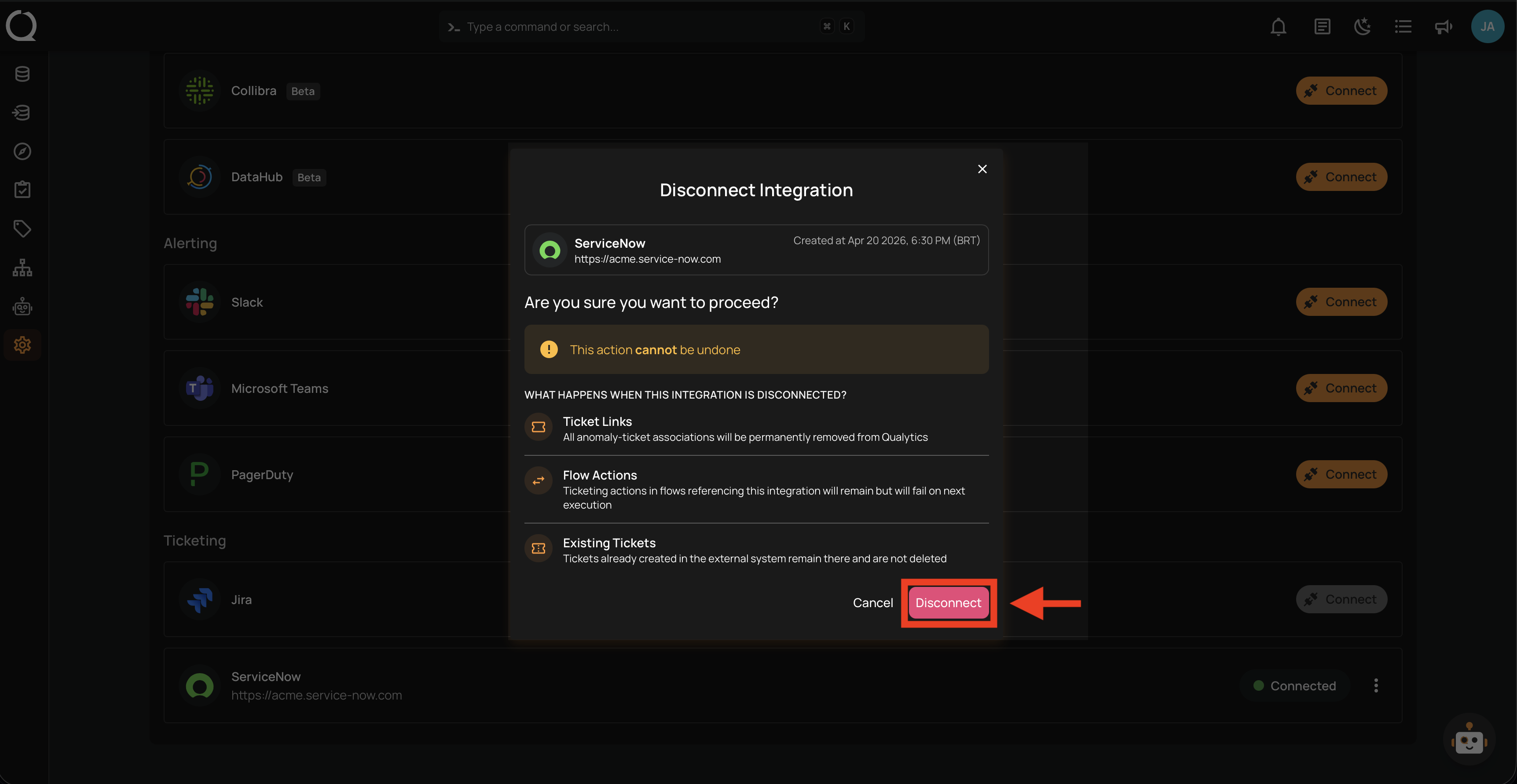The height and width of the screenshot is (784, 1517).
Task: Click the 'Microsoft Teams' integration name
Action: (x=280, y=388)
